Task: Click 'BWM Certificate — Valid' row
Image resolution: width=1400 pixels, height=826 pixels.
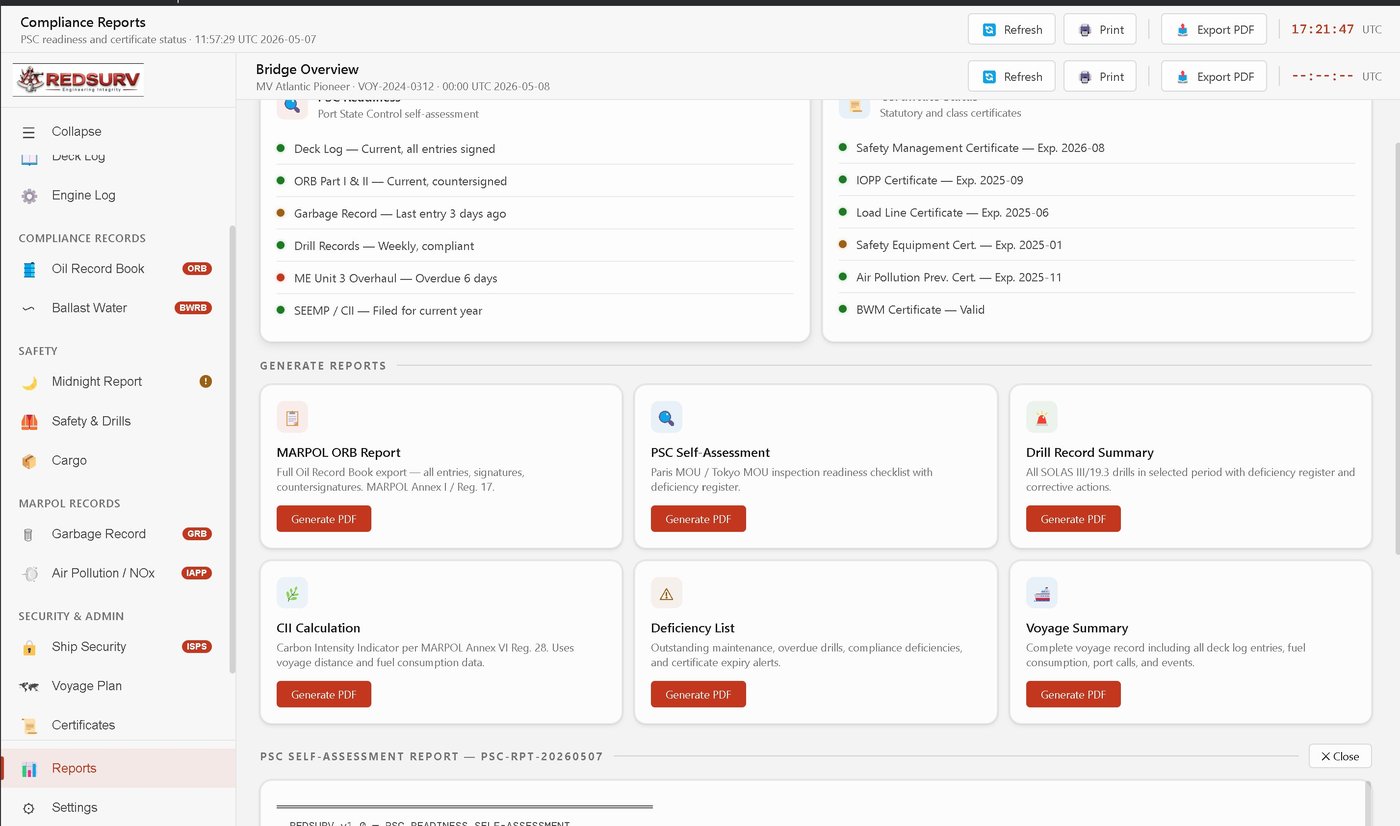Action: 1097,310
